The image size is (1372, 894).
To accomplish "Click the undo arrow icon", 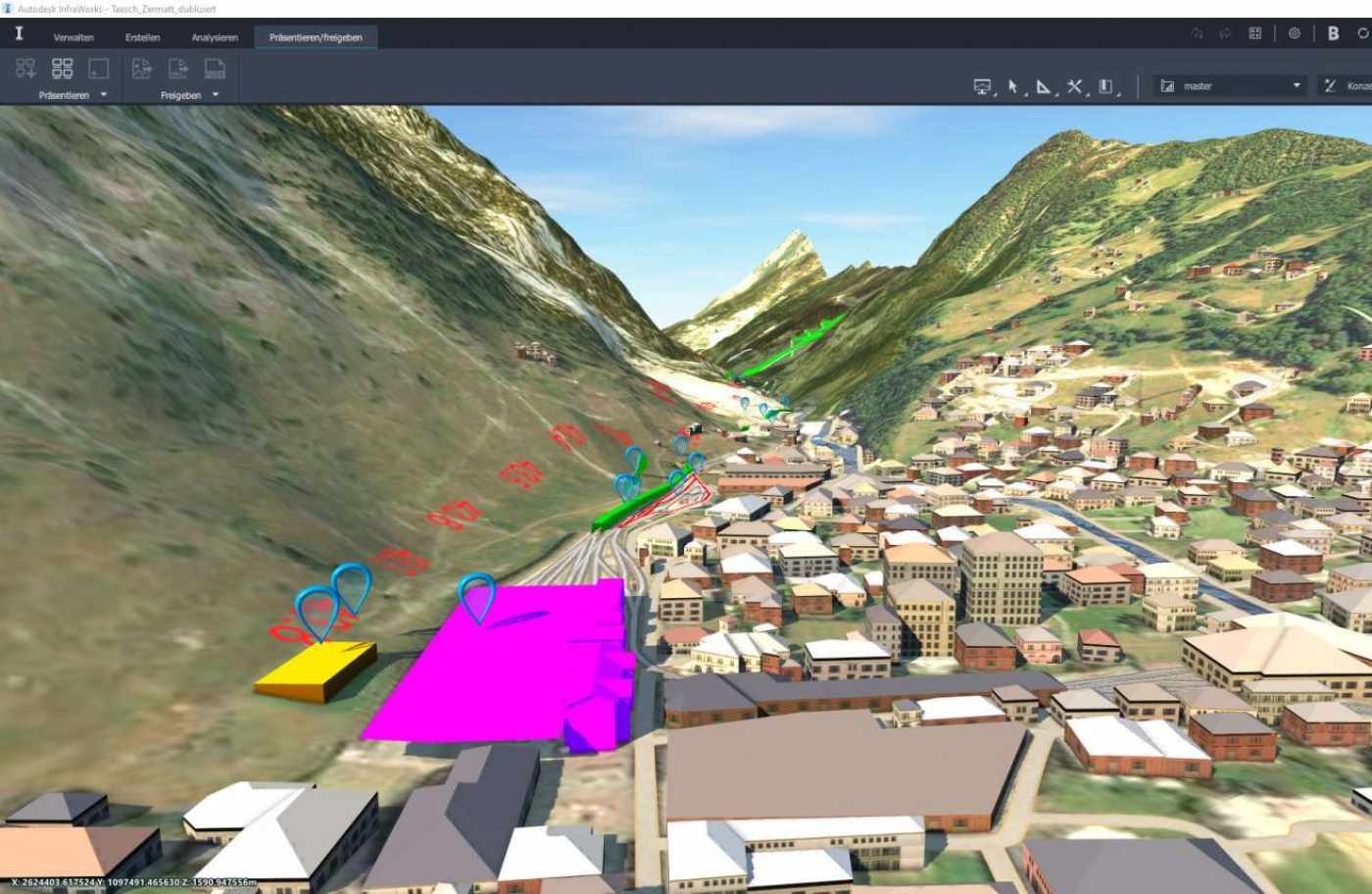I will point(1197,33).
